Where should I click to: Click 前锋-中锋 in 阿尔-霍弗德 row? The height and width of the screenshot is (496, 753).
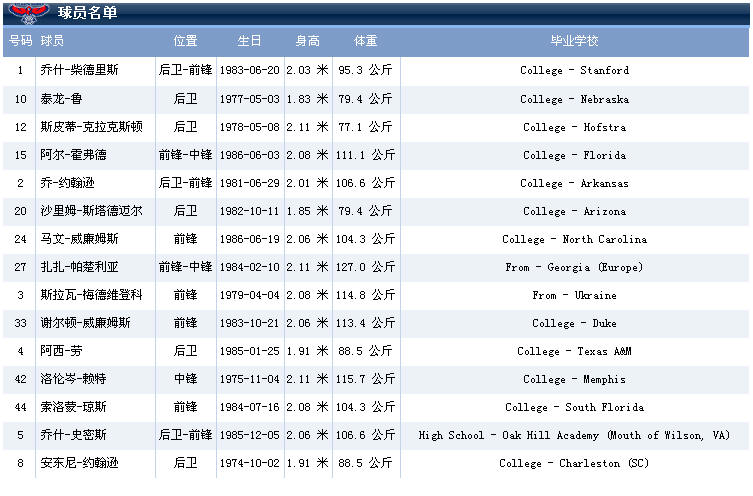click(x=185, y=155)
